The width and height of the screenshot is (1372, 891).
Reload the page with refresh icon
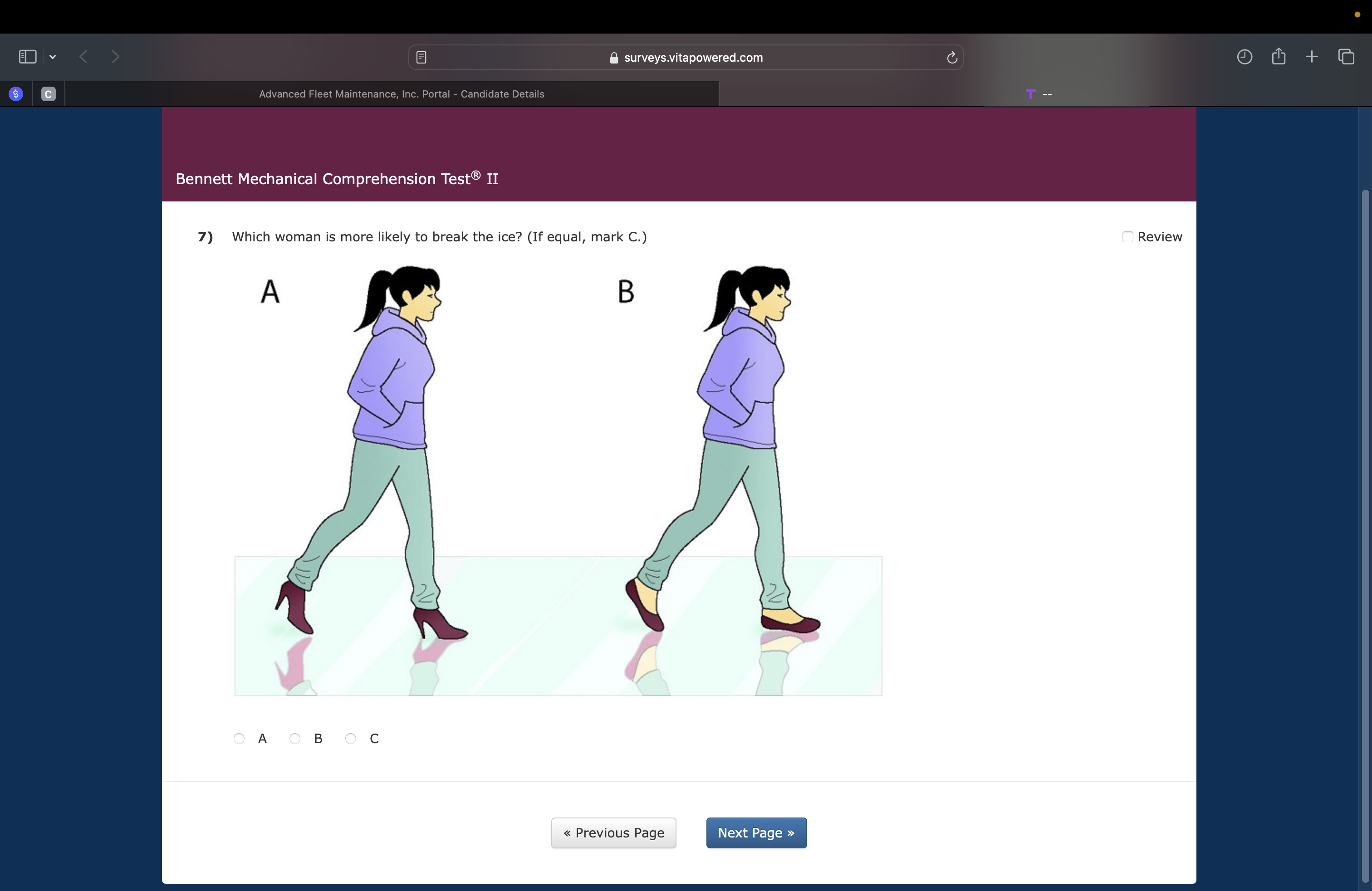tap(952, 57)
